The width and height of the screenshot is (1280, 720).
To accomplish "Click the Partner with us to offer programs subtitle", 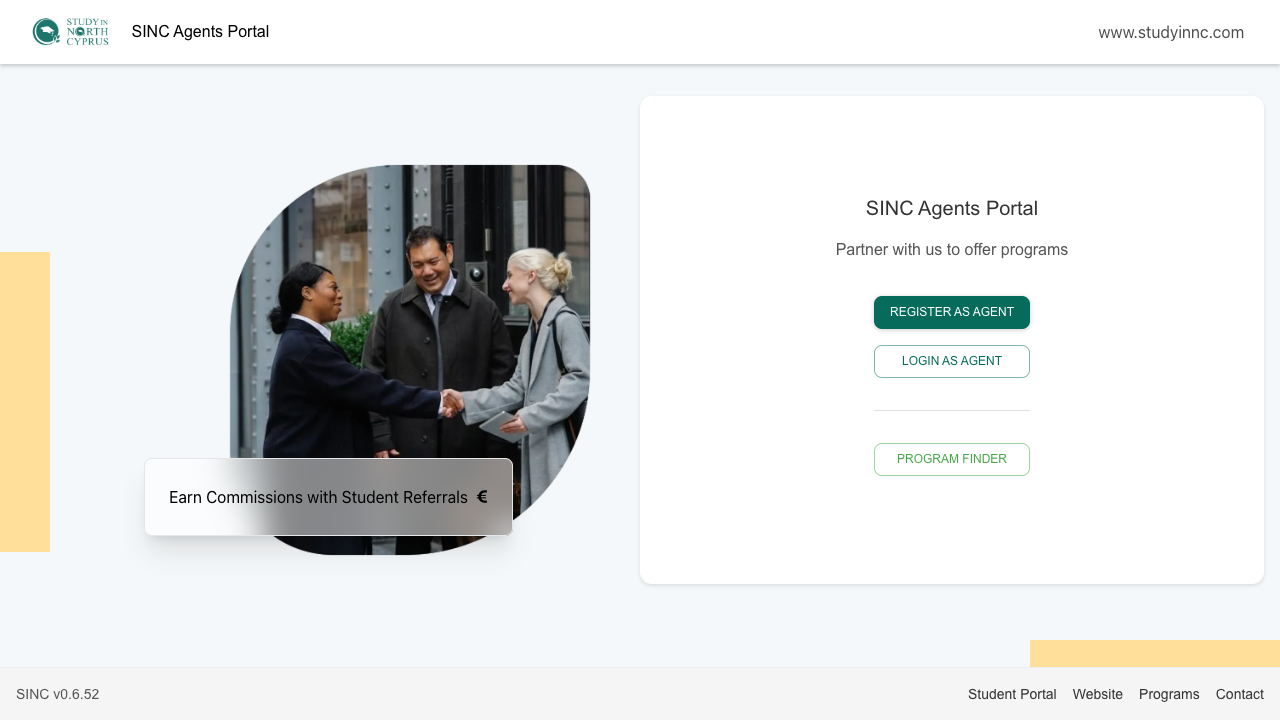I will [952, 250].
